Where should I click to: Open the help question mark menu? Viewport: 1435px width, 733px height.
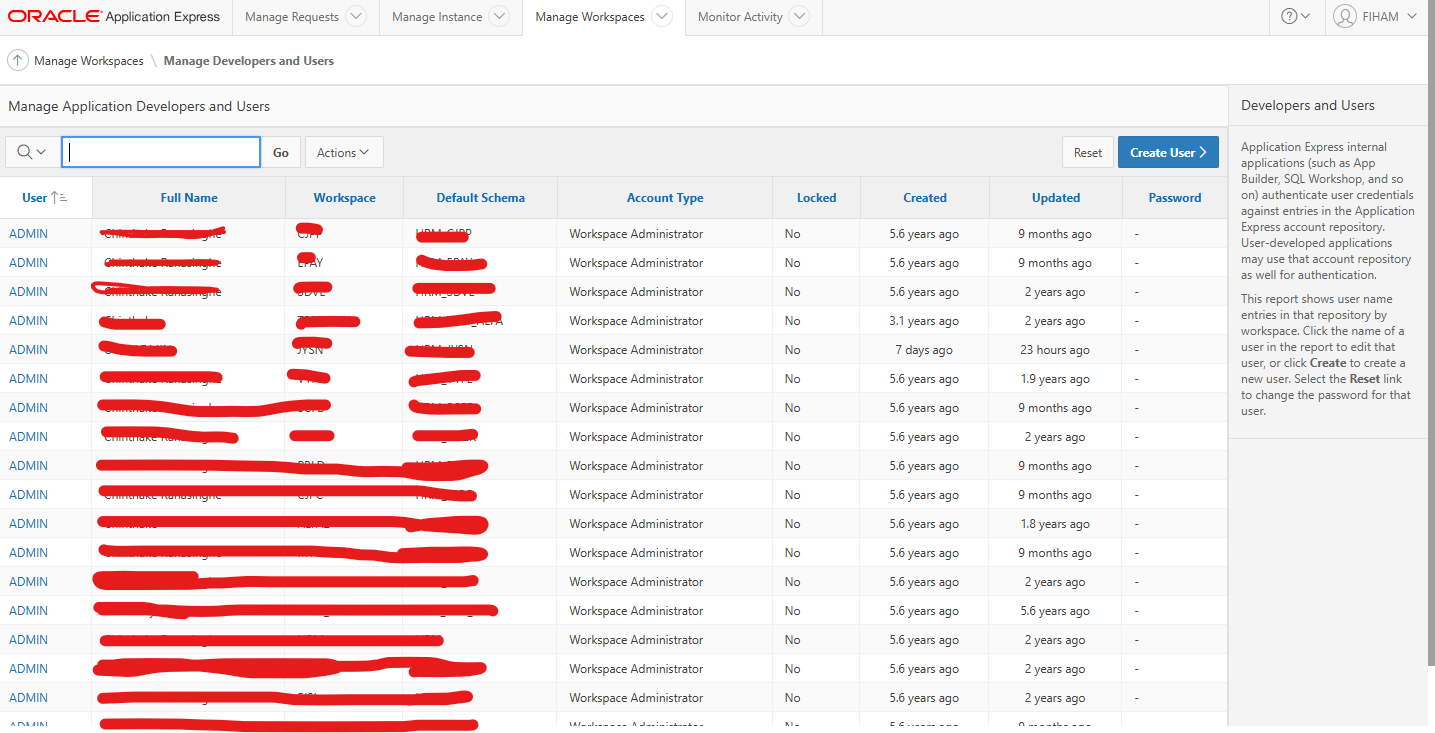(x=1295, y=17)
